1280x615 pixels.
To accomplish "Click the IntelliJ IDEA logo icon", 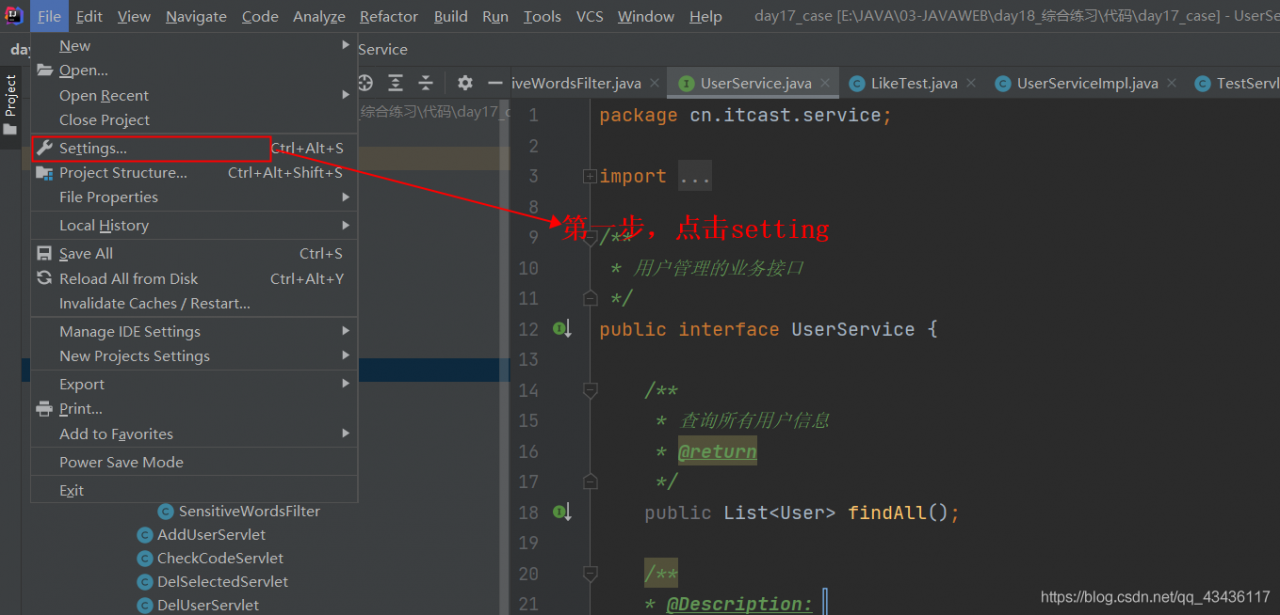I will [14, 16].
